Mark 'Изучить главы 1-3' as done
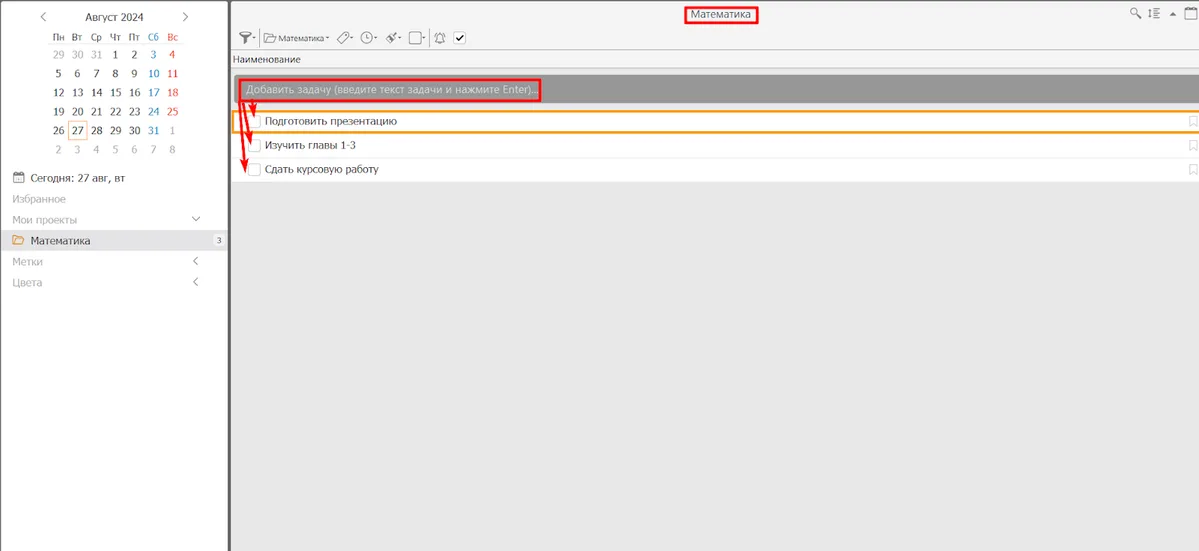The width and height of the screenshot is (1199, 551). tap(254, 146)
